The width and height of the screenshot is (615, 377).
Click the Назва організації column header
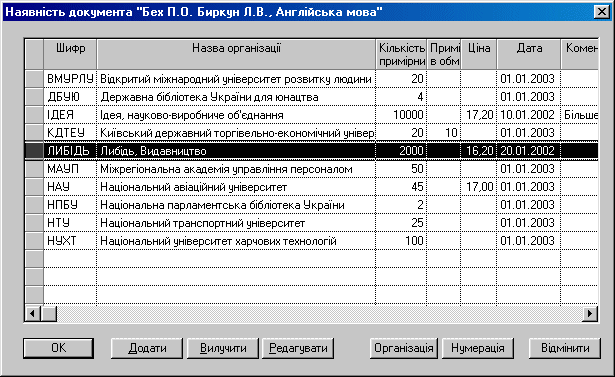236,54
